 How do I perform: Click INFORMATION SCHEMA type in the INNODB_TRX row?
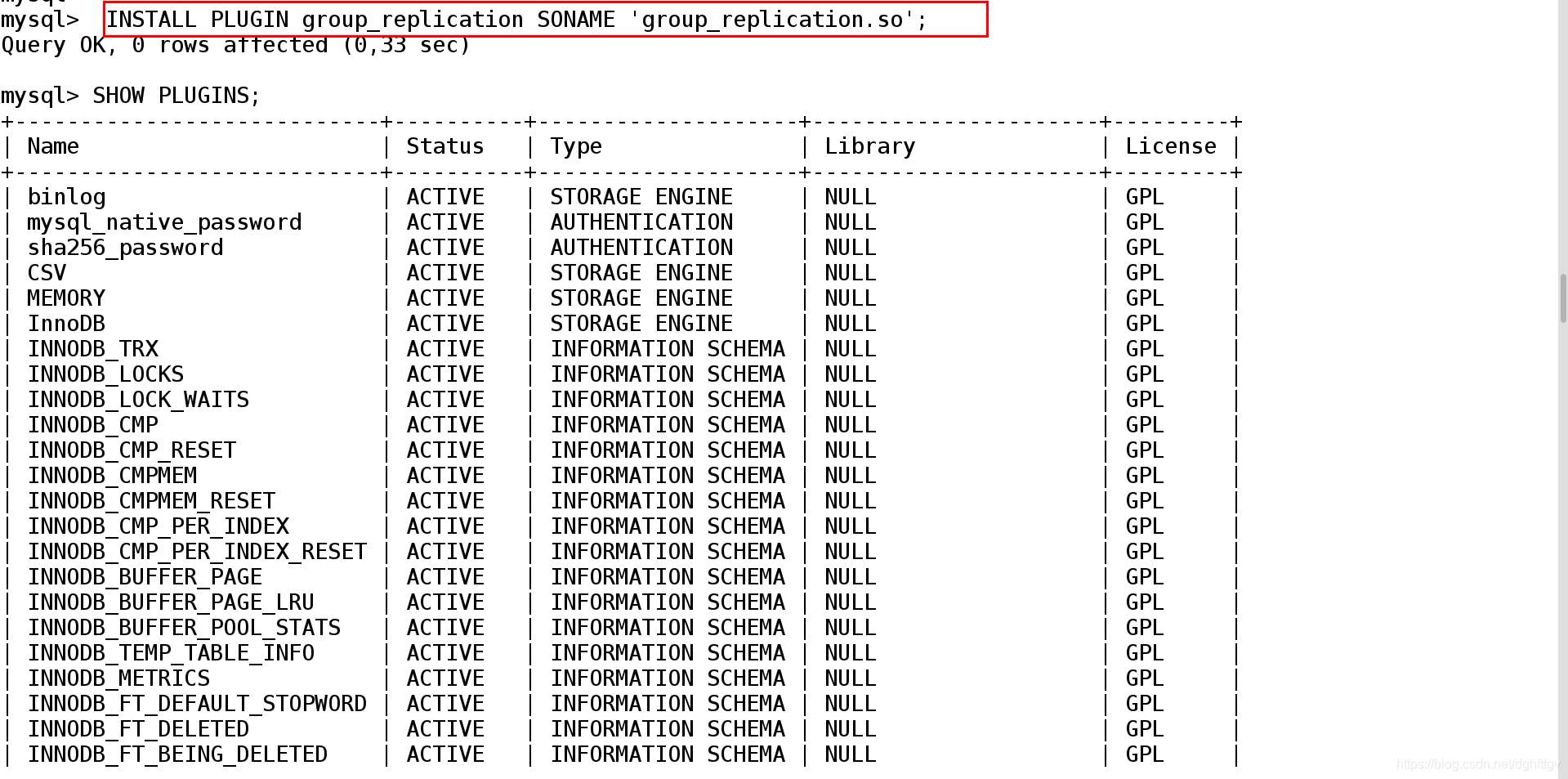668,349
